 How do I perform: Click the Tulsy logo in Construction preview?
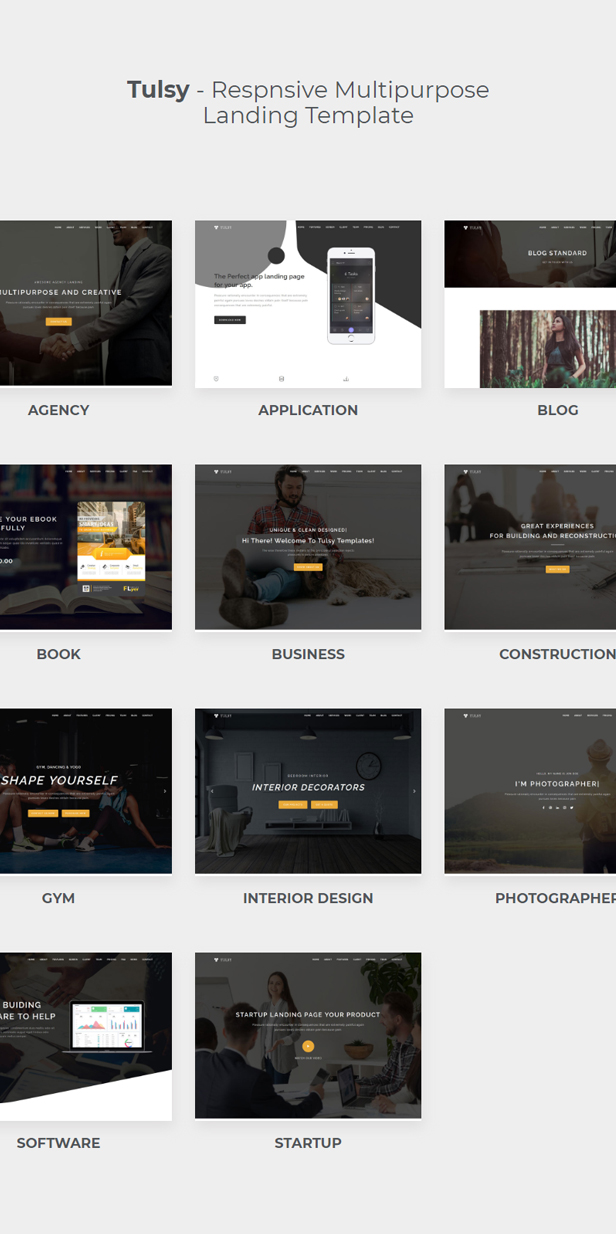click(472, 472)
